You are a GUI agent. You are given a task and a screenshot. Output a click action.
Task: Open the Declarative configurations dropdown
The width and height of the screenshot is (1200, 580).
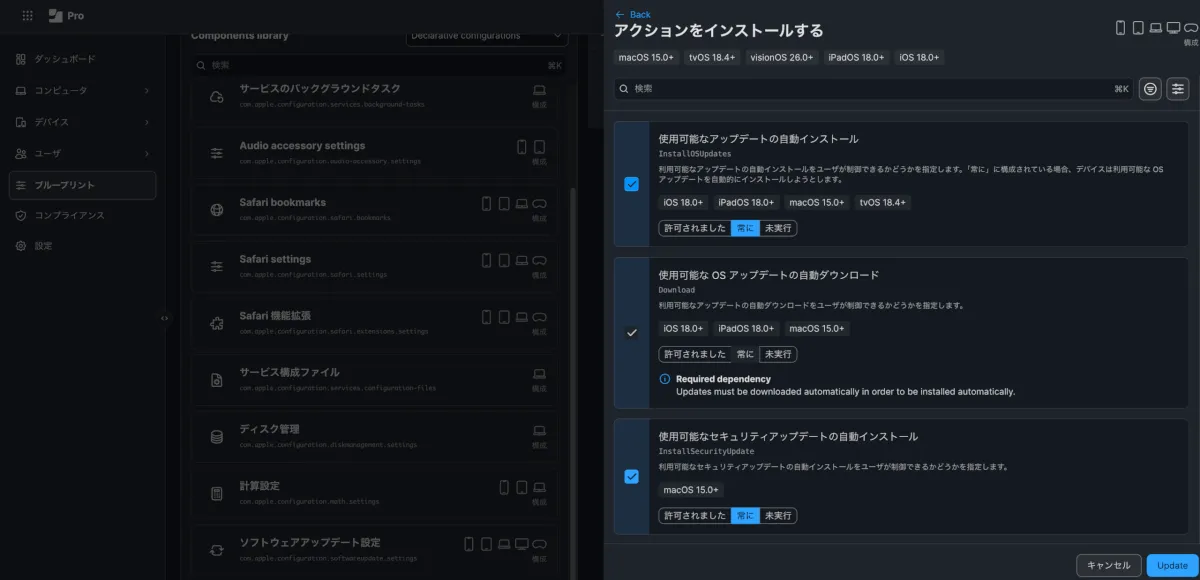[487, 35]
